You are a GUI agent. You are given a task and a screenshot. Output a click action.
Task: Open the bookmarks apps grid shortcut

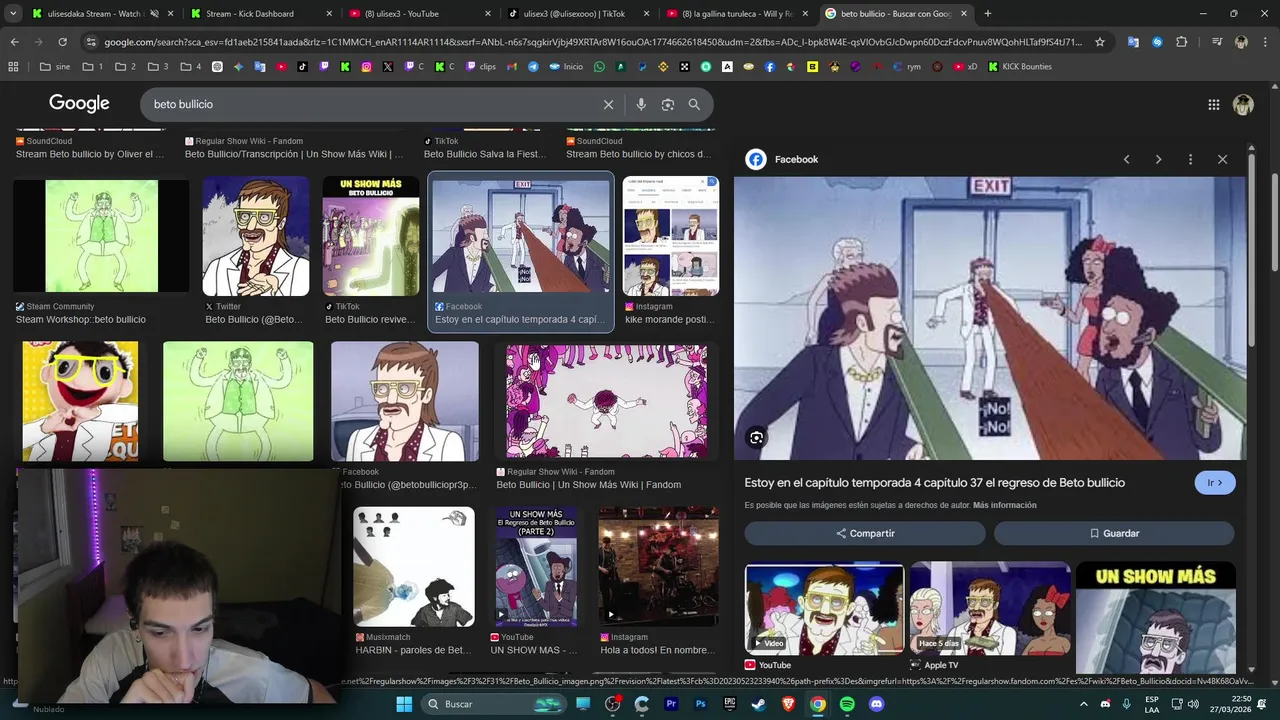[x=13, y=67]
